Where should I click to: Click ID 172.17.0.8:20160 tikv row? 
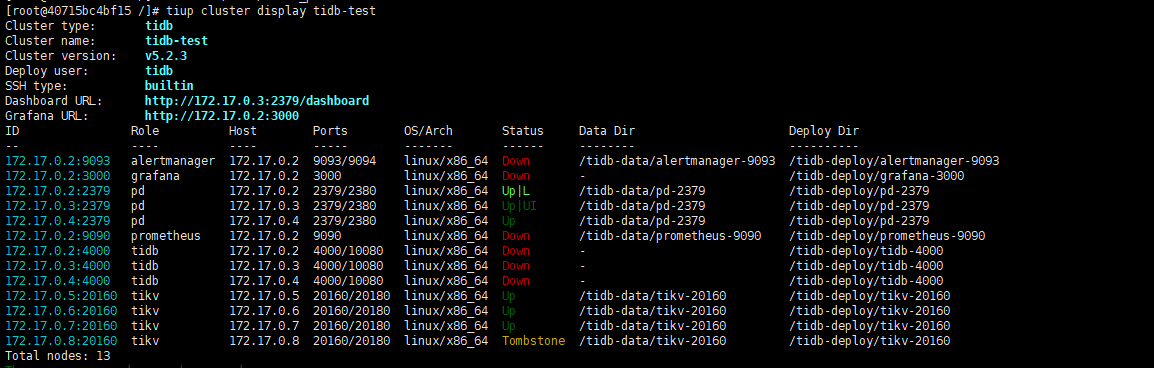[x=61, y=342]
